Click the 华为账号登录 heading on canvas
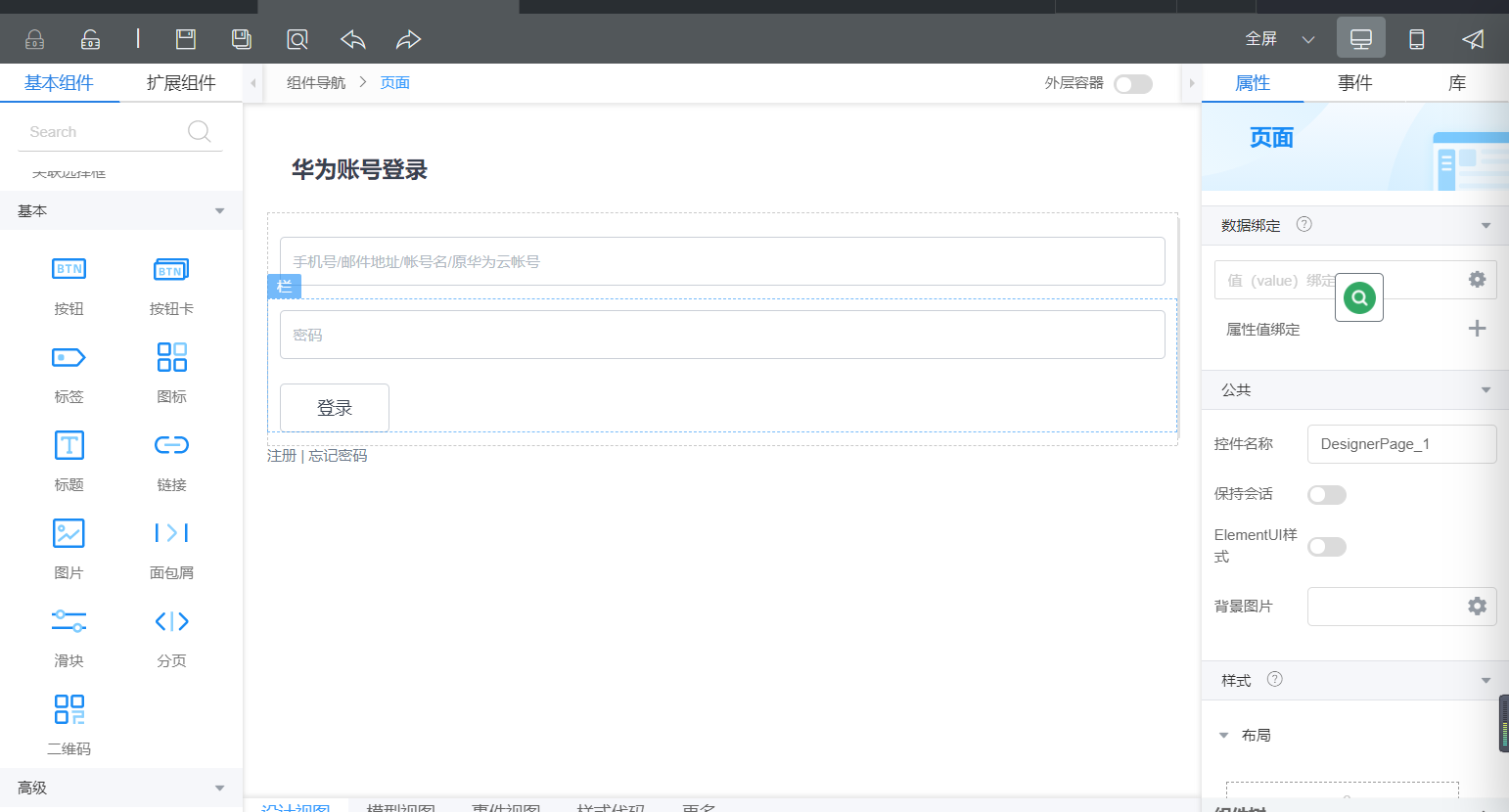The image size is (1509, 812). click(359, 170)
